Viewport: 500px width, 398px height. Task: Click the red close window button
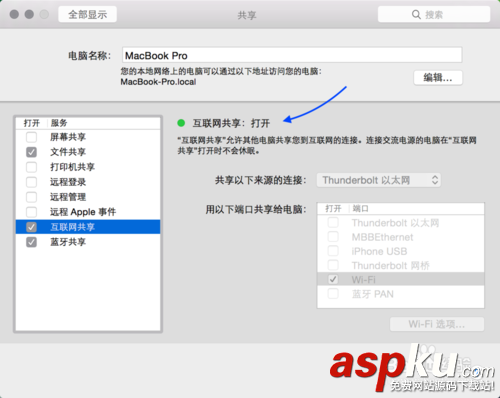[14, 14]
